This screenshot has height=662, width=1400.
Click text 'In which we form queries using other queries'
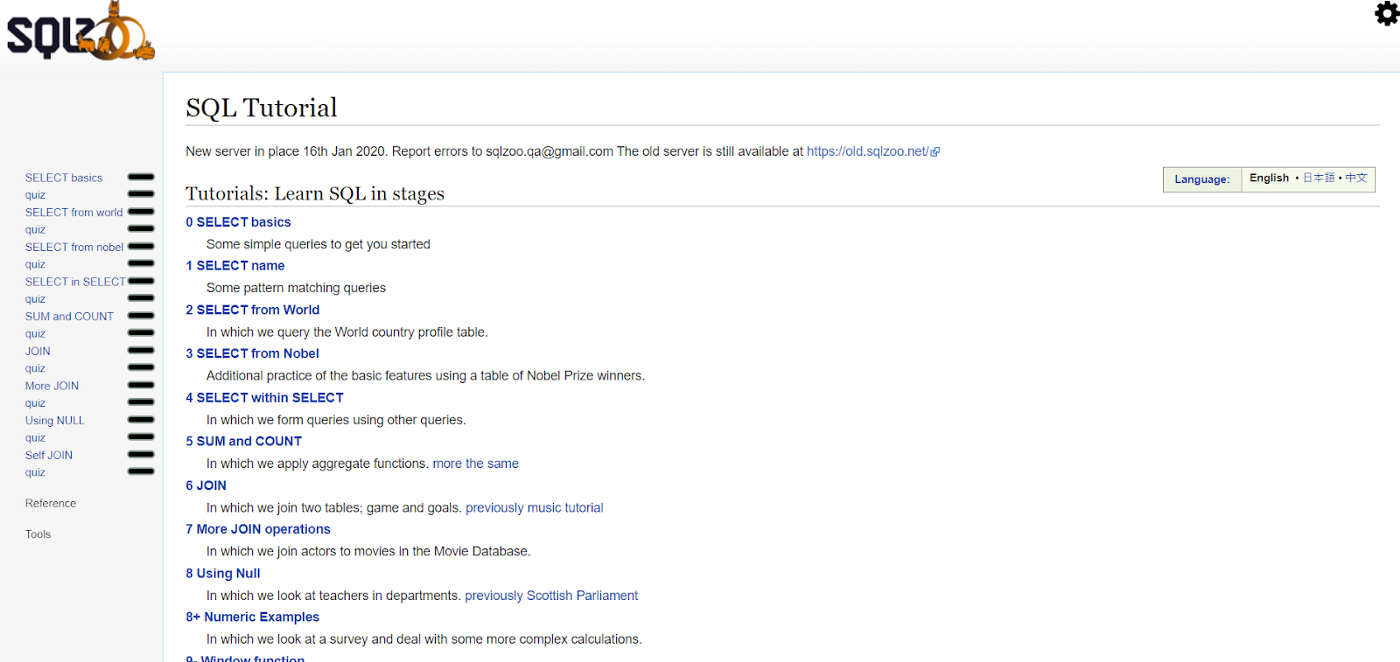pyautogui.click(x=336, y=420)
